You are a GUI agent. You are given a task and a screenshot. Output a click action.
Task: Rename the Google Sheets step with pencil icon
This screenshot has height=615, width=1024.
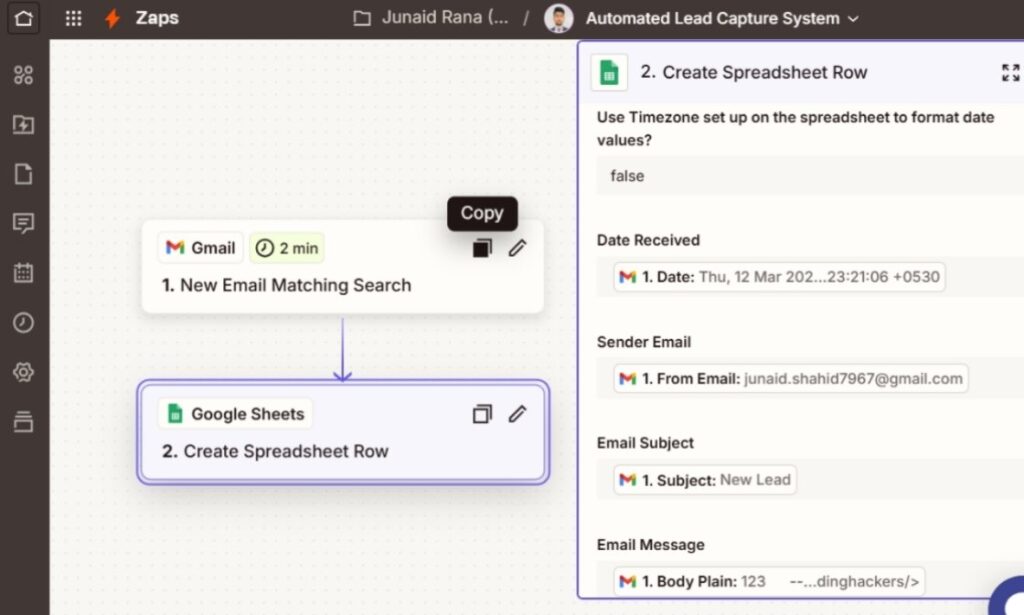517,414
